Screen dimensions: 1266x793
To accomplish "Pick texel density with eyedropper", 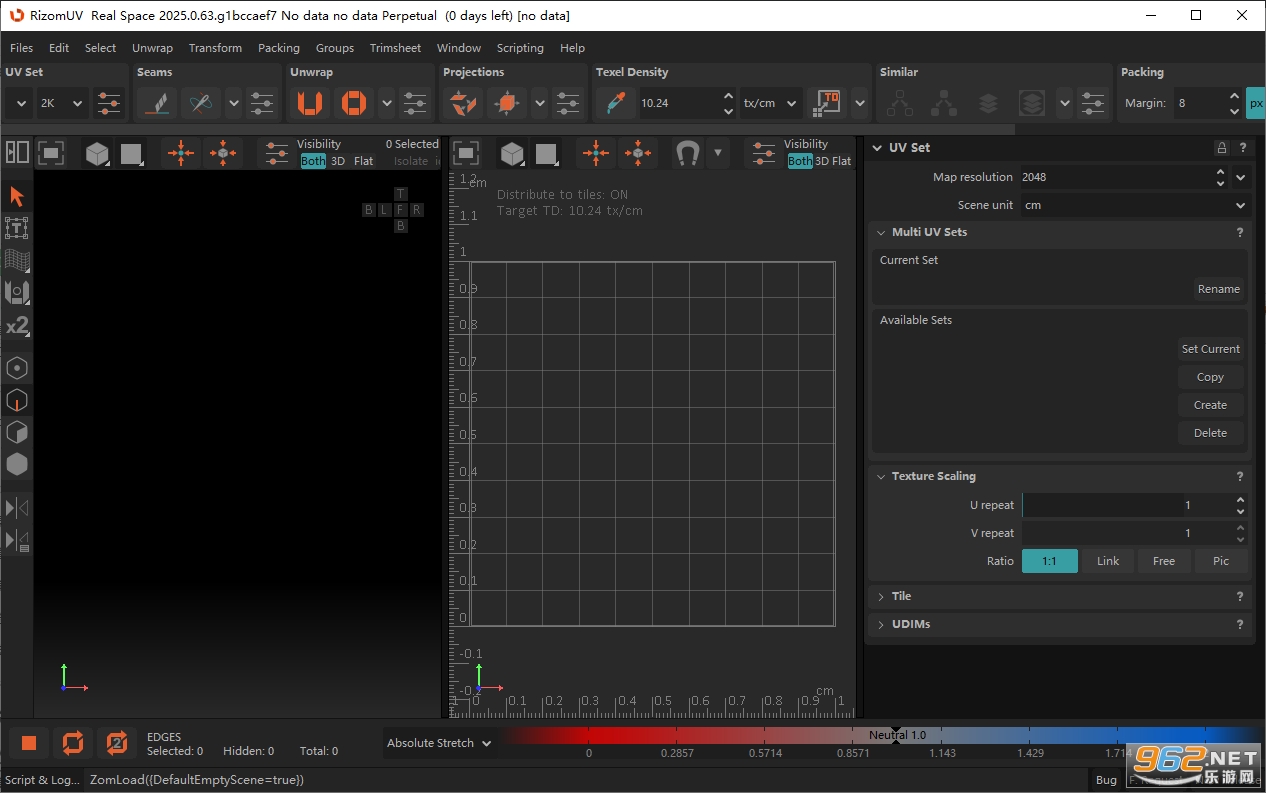I will coord(615,103).
